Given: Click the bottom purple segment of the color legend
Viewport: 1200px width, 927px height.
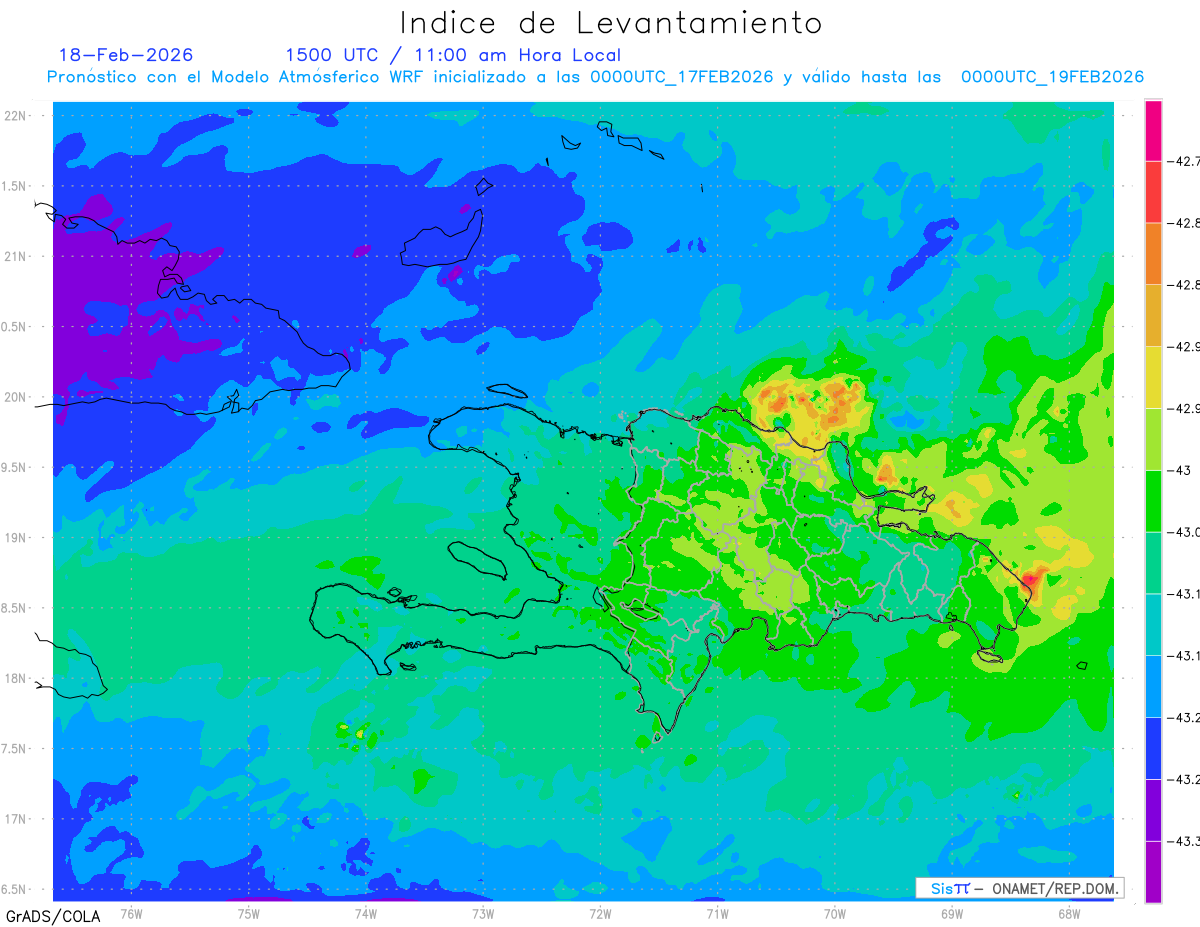Looking at the screenshot, I should point(1153,871).
